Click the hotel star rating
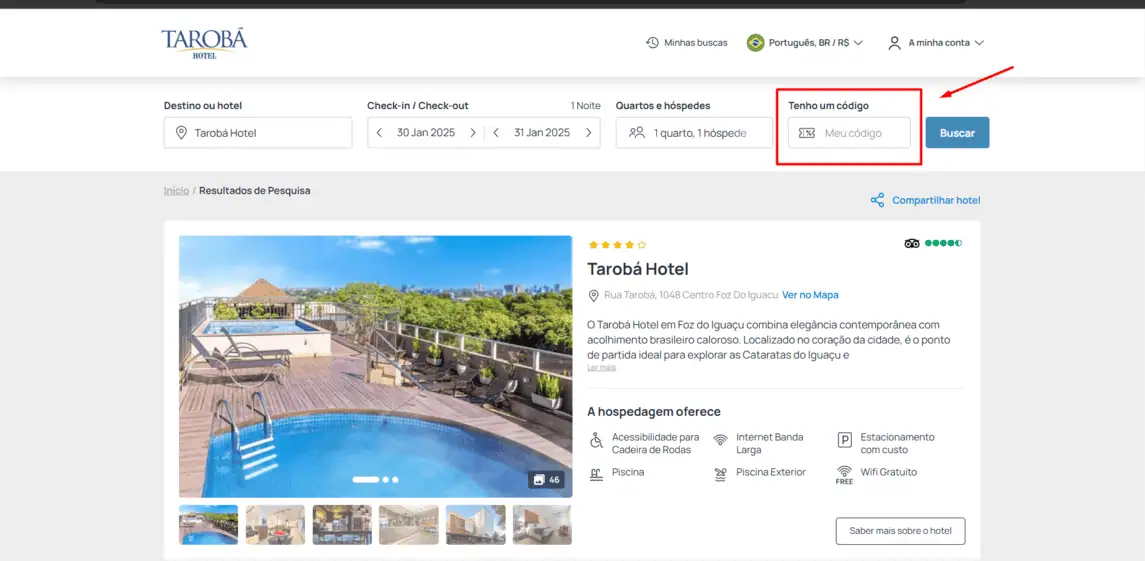The height and width of the screenshot is (561, 1145). point(618,245)
